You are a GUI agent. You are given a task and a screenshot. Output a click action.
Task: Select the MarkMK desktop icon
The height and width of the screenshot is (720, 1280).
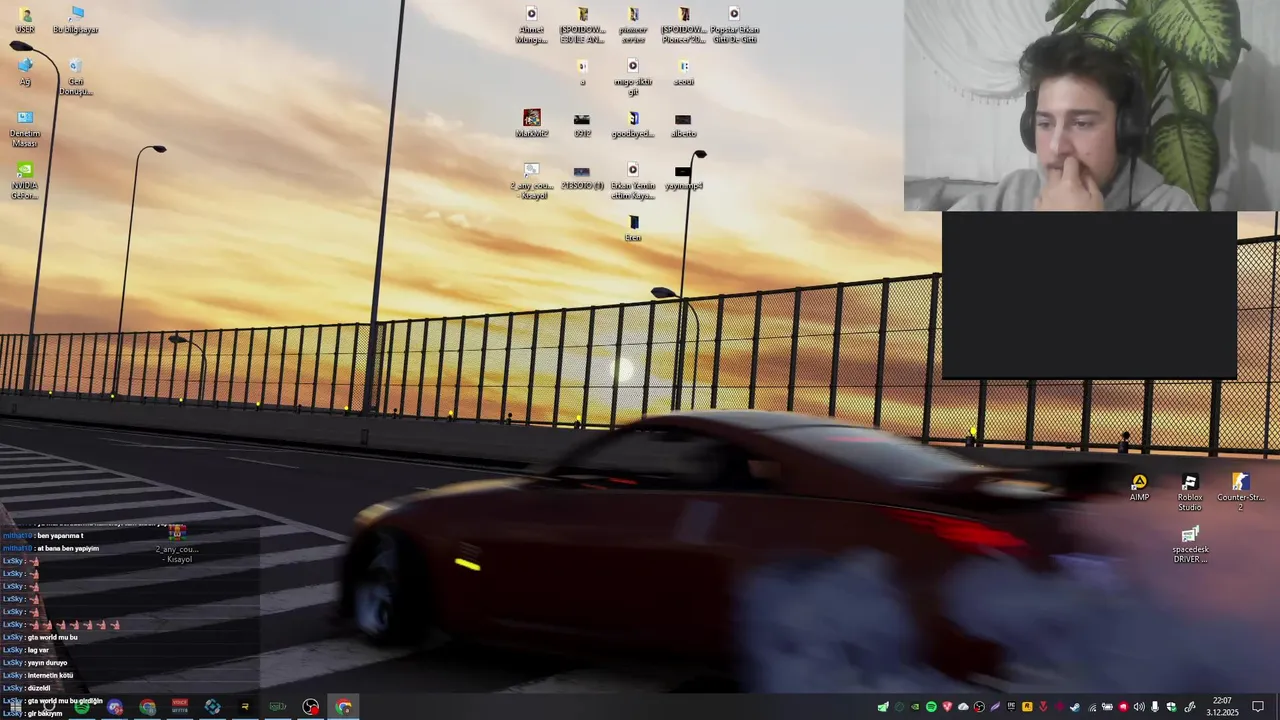pyautogui.click(x=532, y=124)
